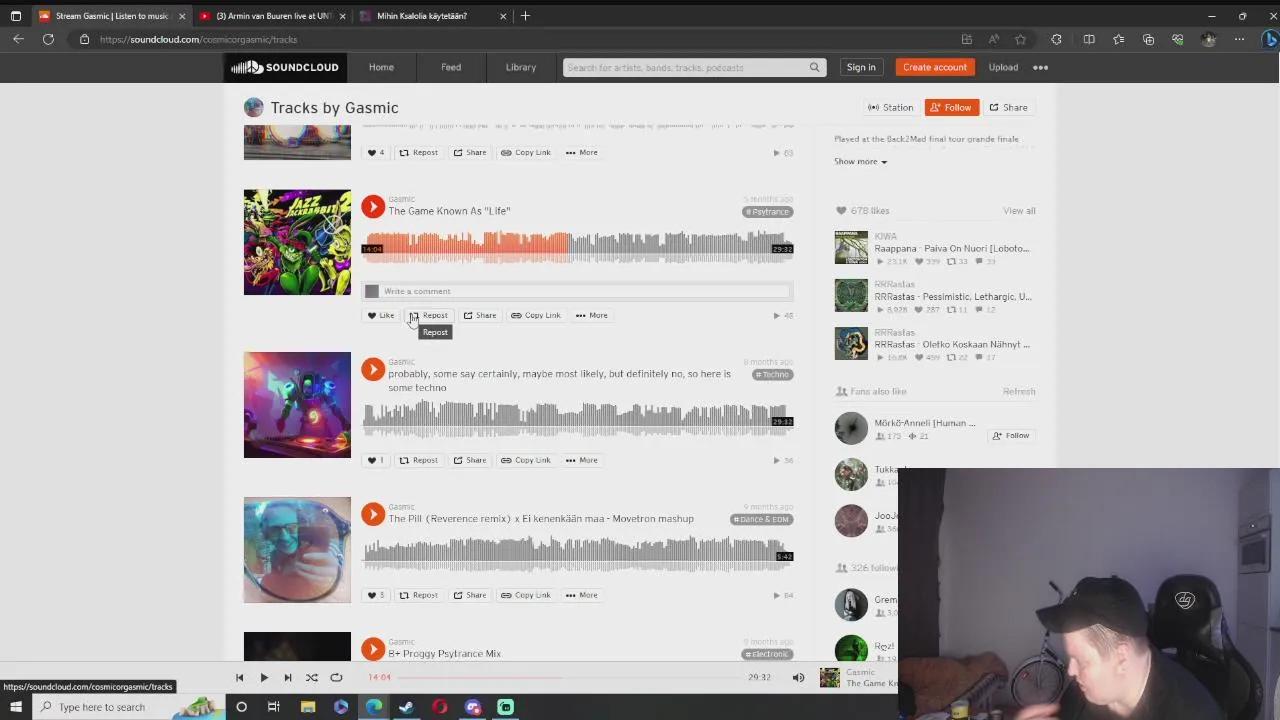Mute the volume in the player bar
The image size is (1280, 720).
tap(798, 677)
